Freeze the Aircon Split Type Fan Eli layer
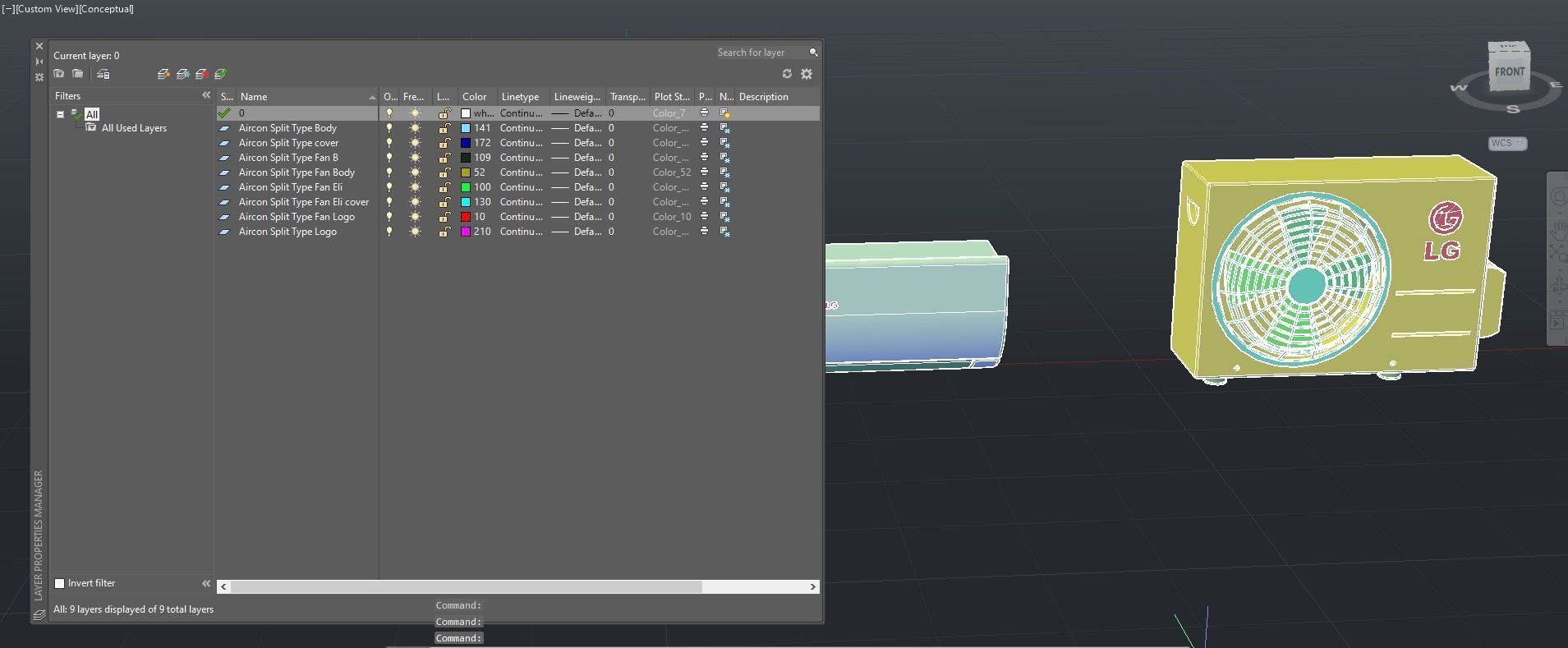Screen dimensions: 1568x648 coord(415,187)
